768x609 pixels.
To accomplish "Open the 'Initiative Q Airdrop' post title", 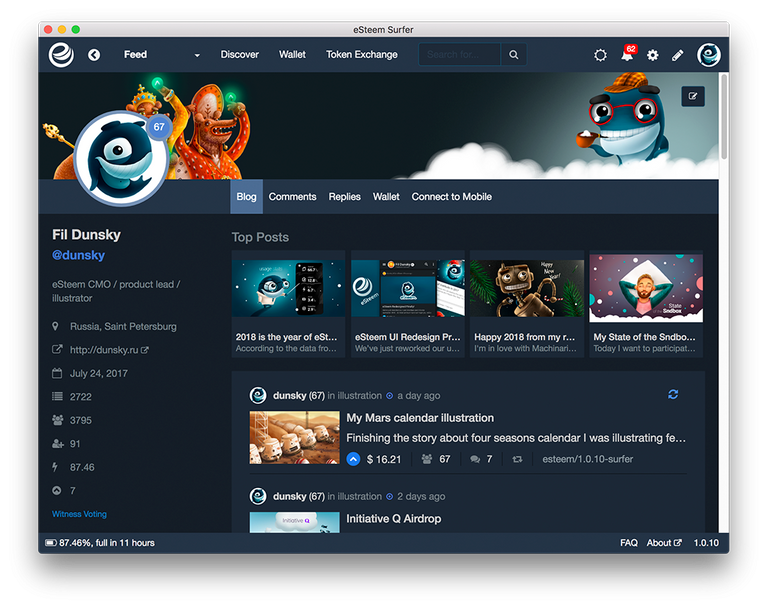I will click(394, 518).
